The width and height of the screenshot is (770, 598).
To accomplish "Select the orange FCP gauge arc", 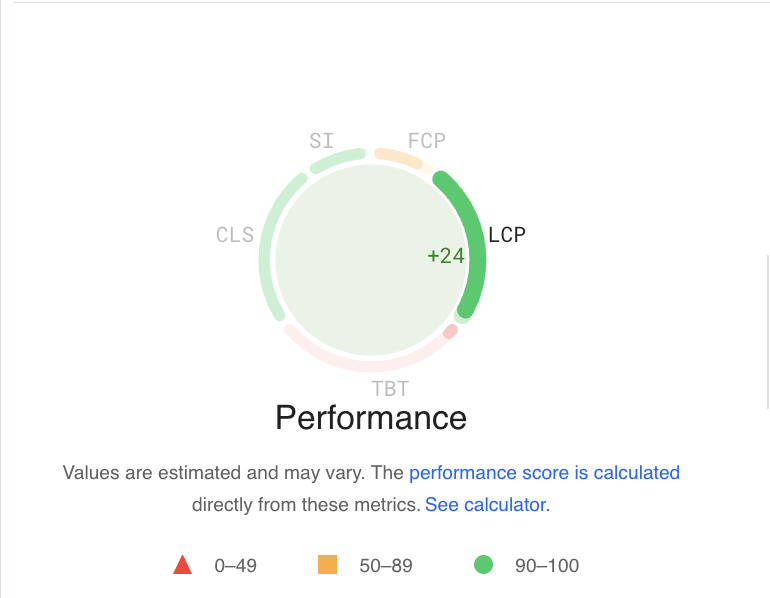I will [398, 157].
